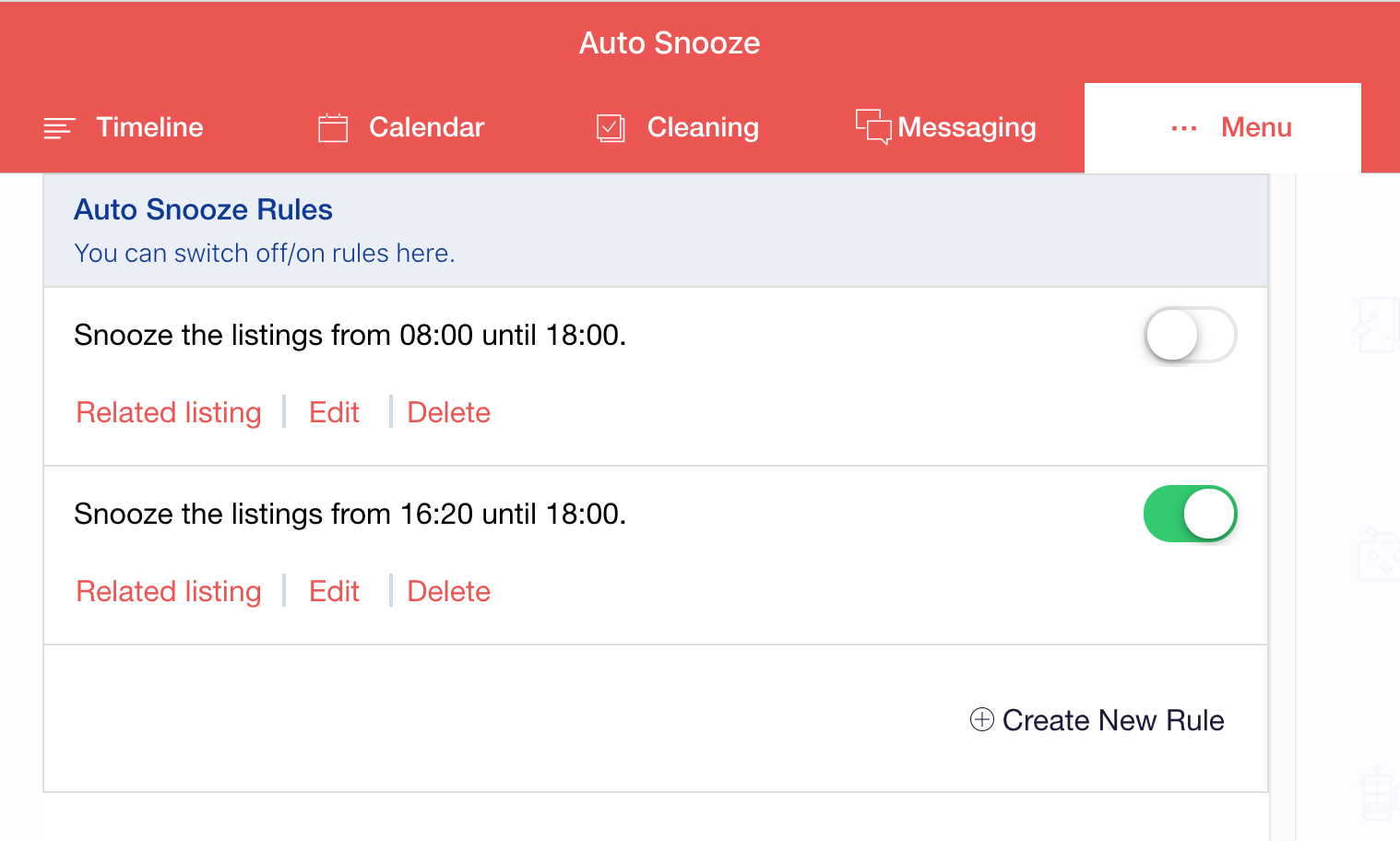Click the Messaging chat bubbles icon
Screen dimensions: 1400x841
(x=873, y=127)
